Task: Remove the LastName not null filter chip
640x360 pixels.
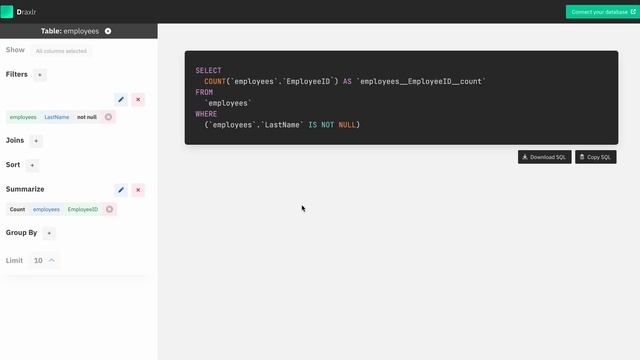Action: pyautogui.click(x=108, y=117)
